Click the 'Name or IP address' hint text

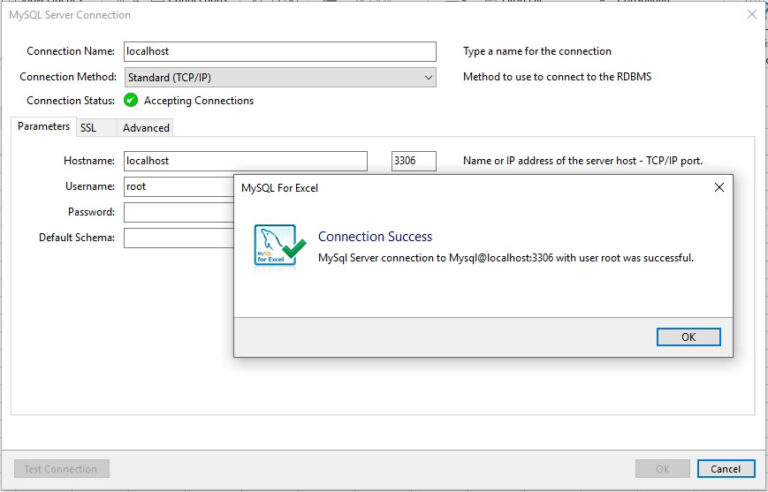pyautogui.click(x=583, y=161)
